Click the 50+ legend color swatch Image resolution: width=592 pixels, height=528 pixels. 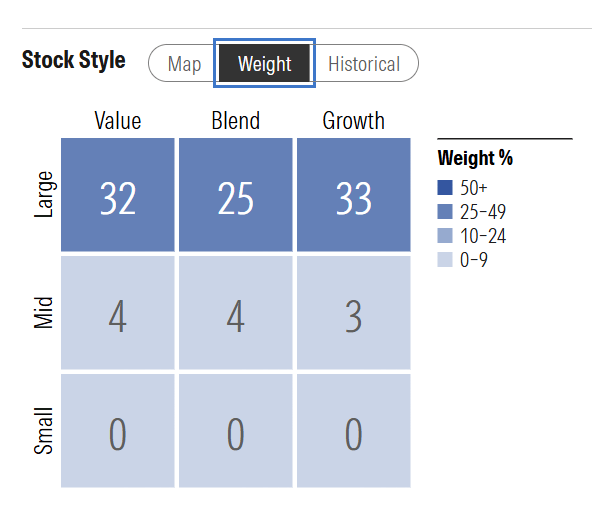tap(445, 187)
